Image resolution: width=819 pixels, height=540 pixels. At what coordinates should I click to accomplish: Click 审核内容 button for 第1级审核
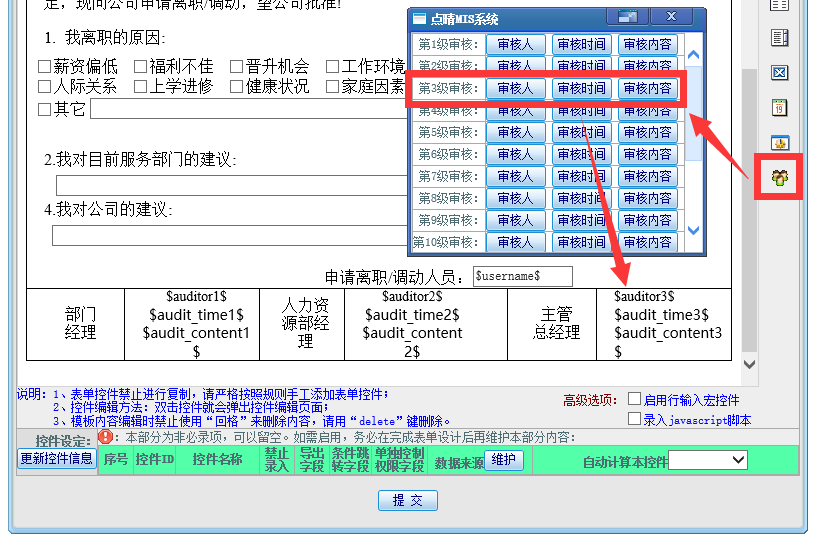(x=647, y=45)
